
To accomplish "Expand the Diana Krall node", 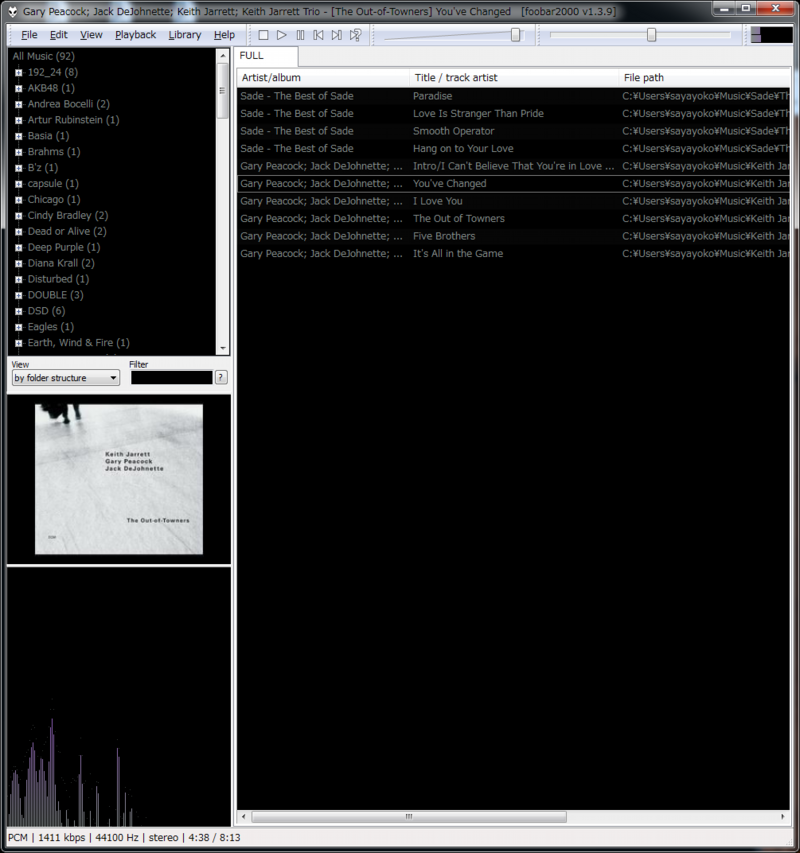I will click(19, 263).
